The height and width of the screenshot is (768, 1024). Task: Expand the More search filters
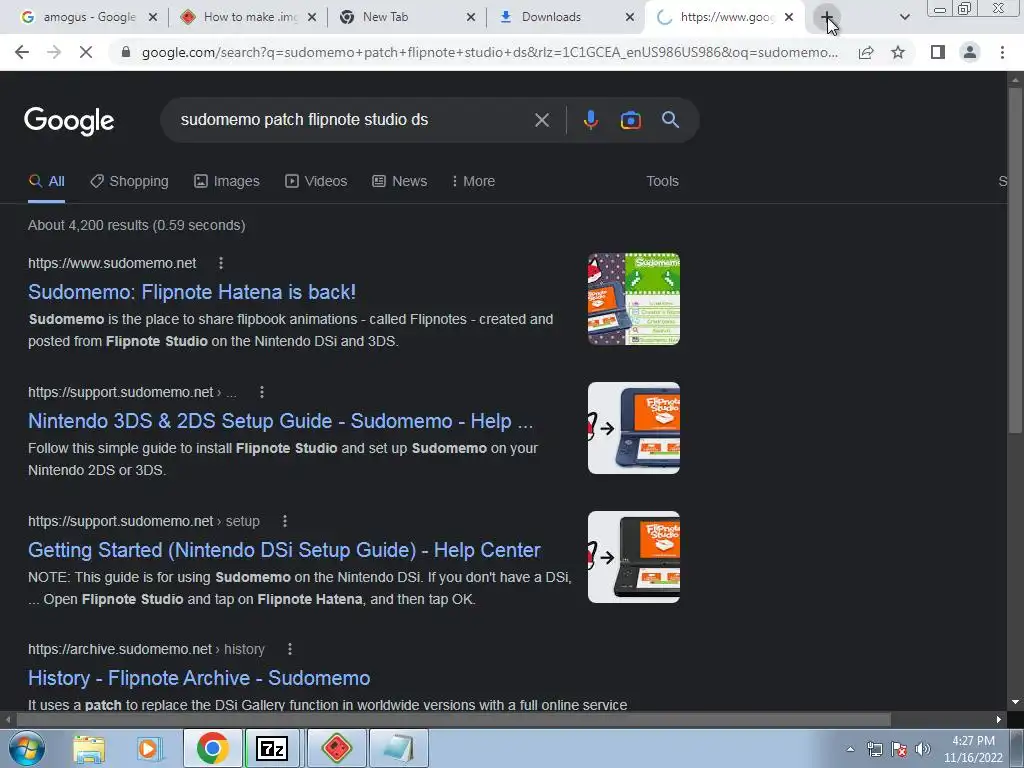click(x=473, y=182)
